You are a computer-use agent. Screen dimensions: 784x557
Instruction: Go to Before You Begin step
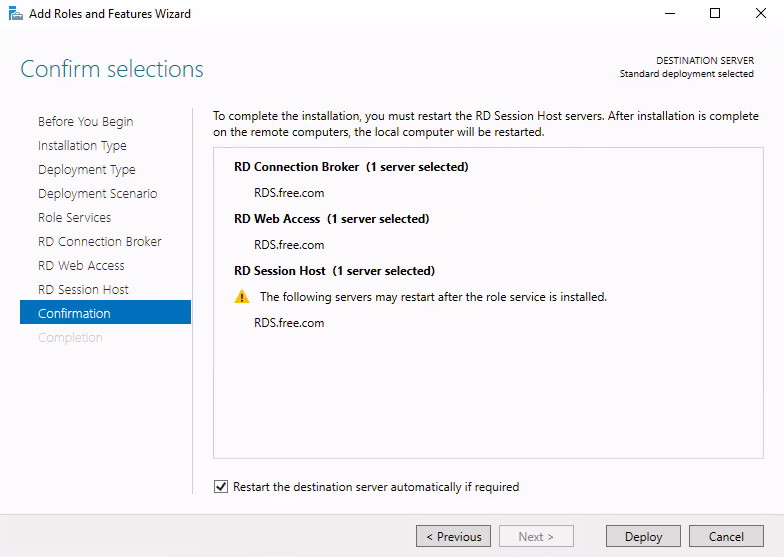tap(86, 122)
